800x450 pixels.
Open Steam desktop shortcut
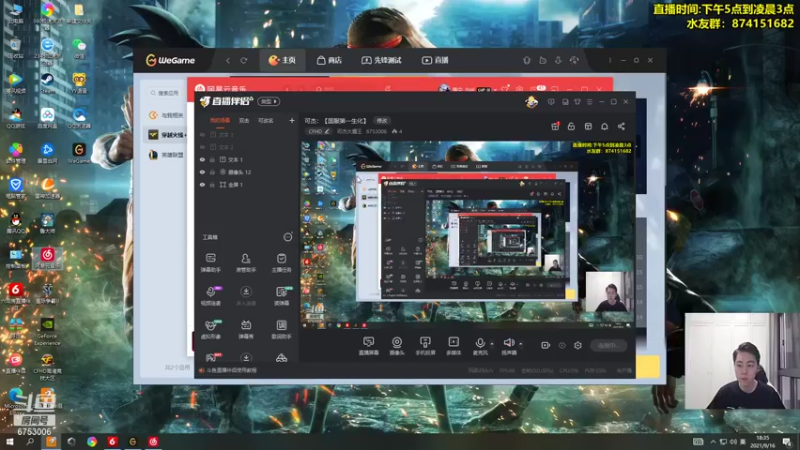pyautogui.click(x=47, y=83)
